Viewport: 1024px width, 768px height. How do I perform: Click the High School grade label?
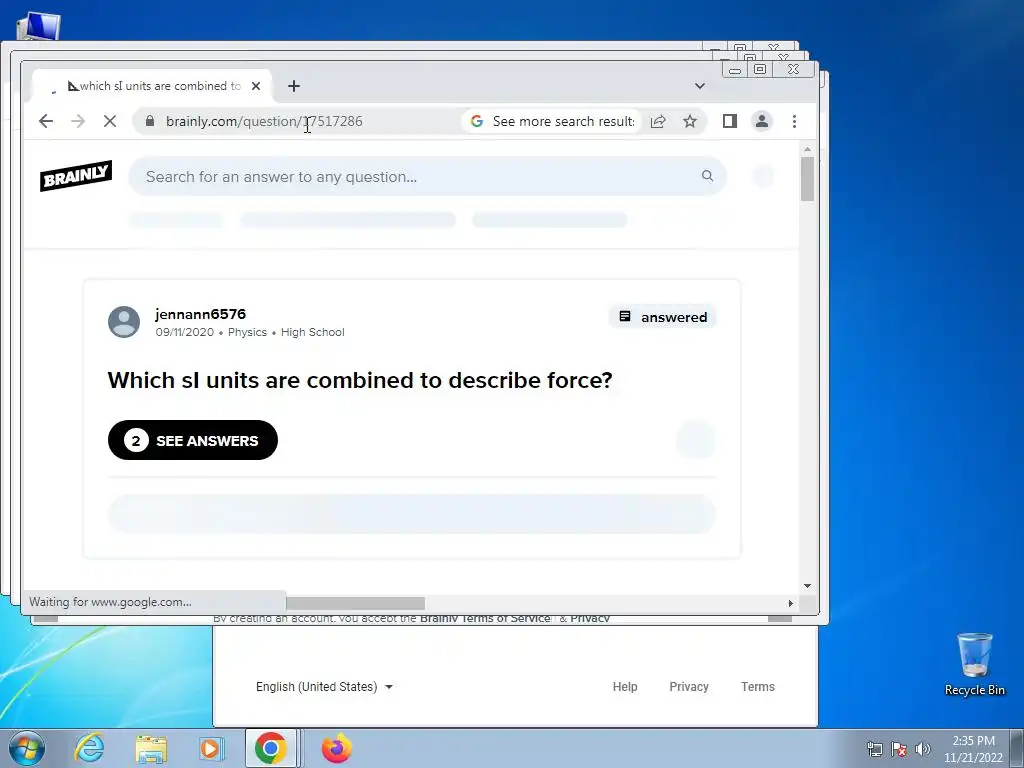point(313,332)
